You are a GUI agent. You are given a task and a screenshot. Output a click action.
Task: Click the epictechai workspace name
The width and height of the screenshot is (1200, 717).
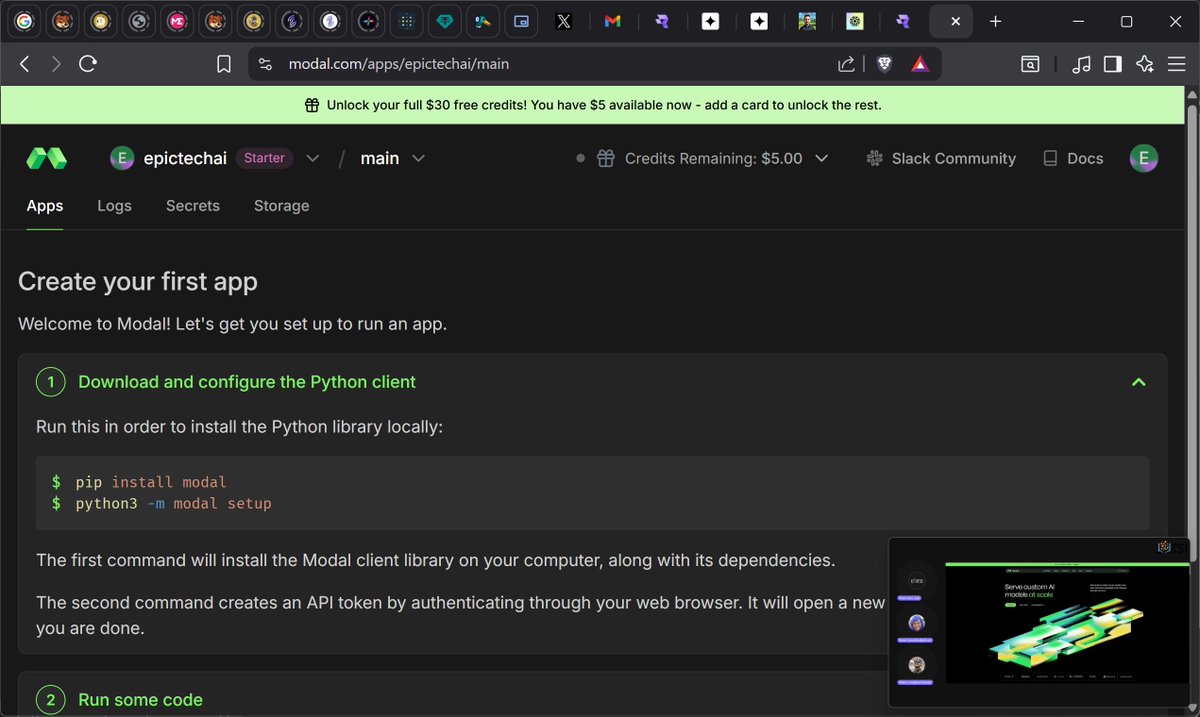[185, 158]
